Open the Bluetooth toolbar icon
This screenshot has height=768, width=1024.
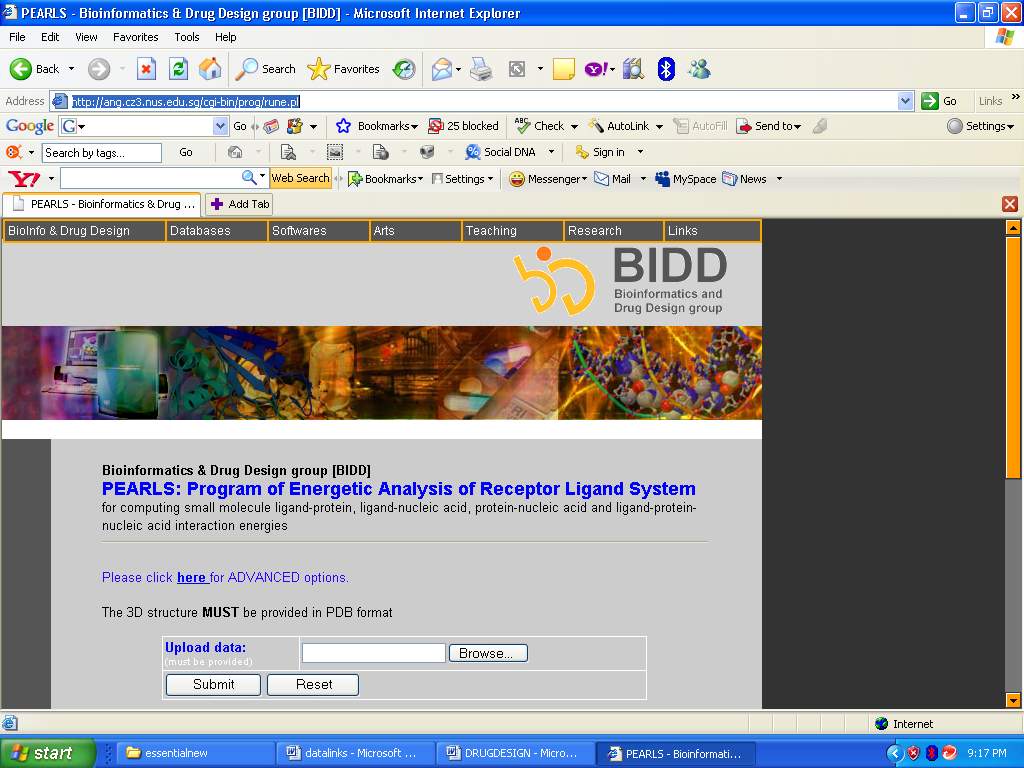tap(666, 69)
